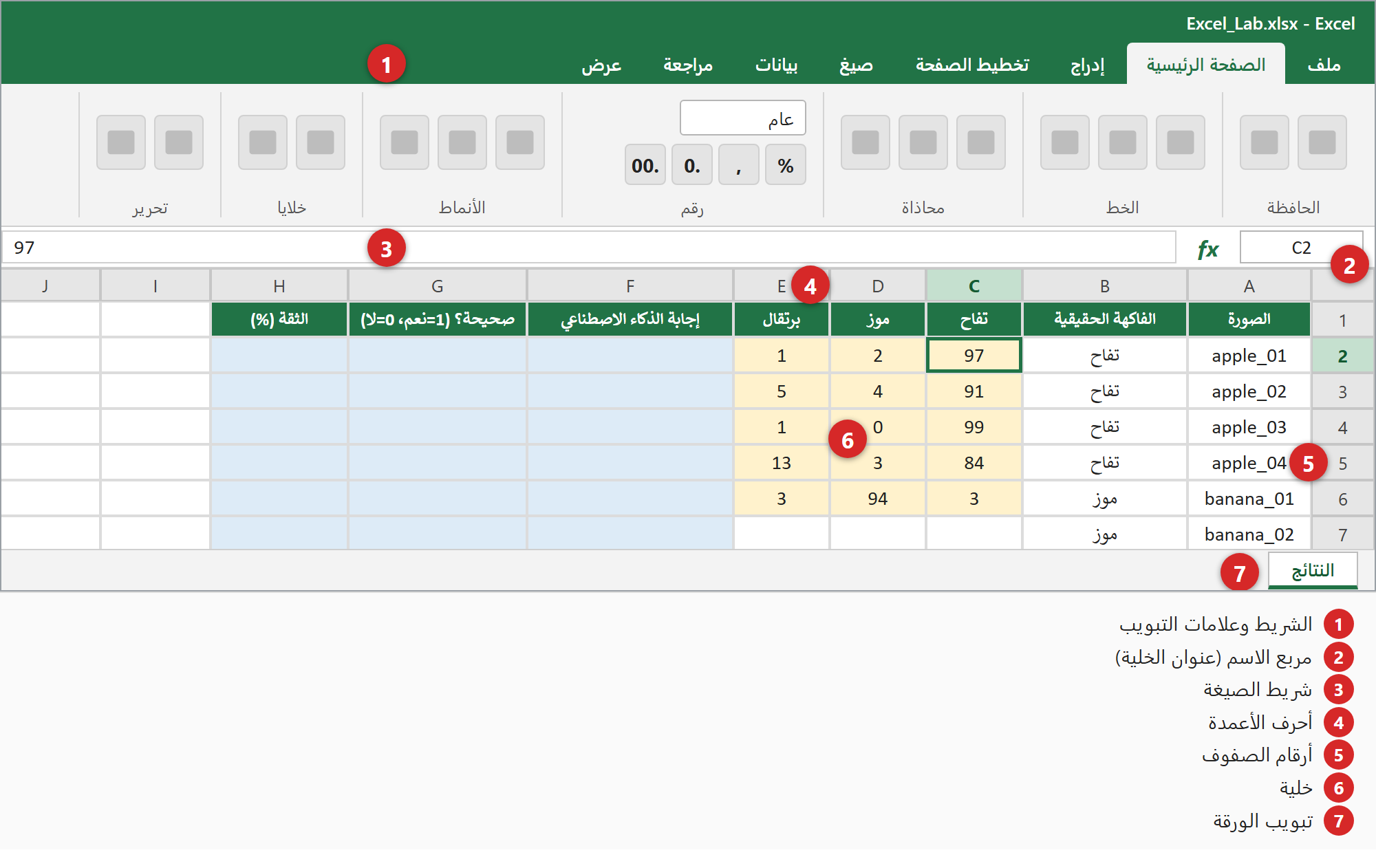
Task: Select the عرض tab
Action: click(x=601, y=65)
